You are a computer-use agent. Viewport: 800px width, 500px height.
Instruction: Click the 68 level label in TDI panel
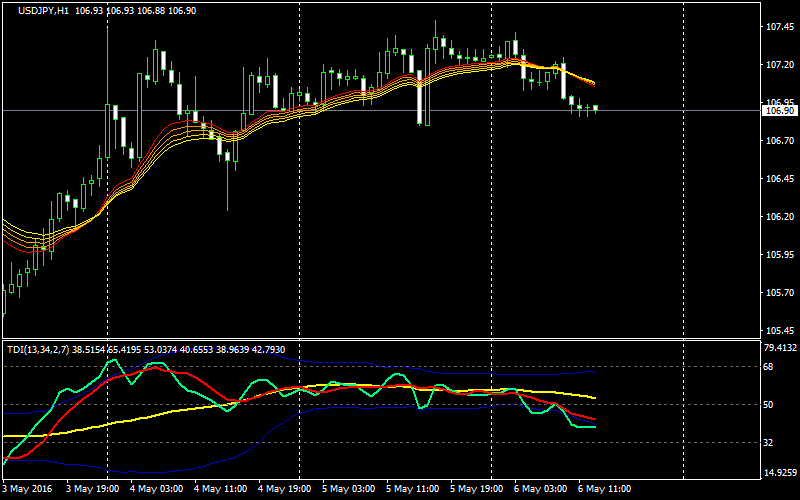[x=769, y=367]
